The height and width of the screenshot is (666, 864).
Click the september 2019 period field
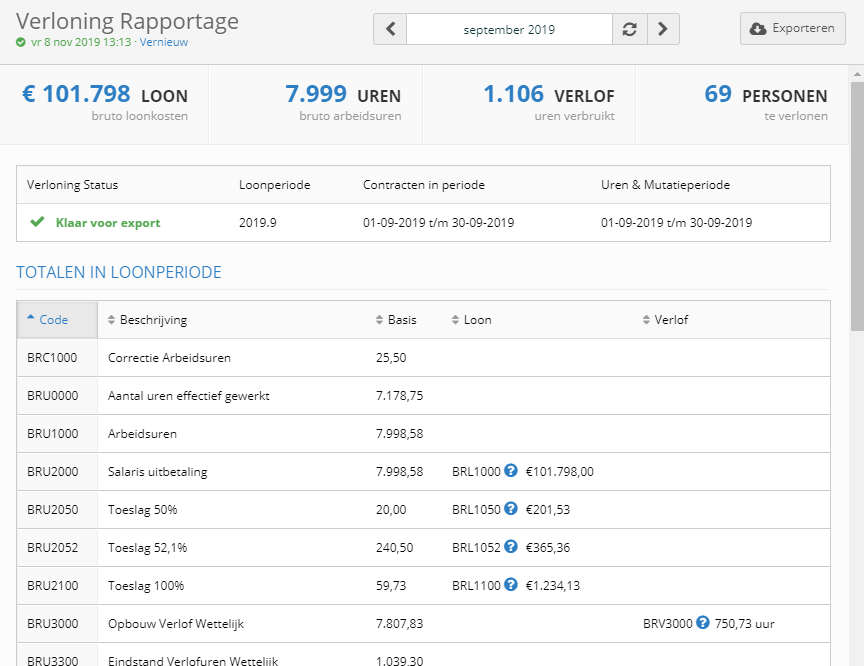click(509, 29)
